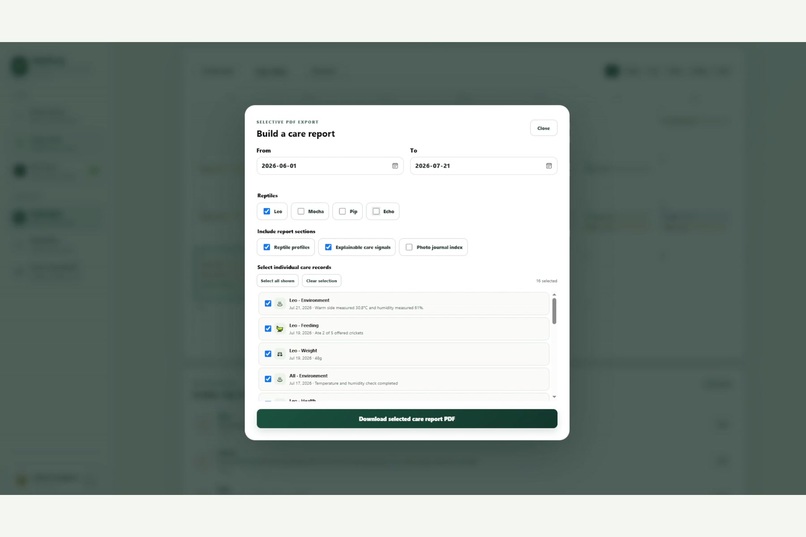
Task: Click the All - Environment record icon
Action: point(280,379)
